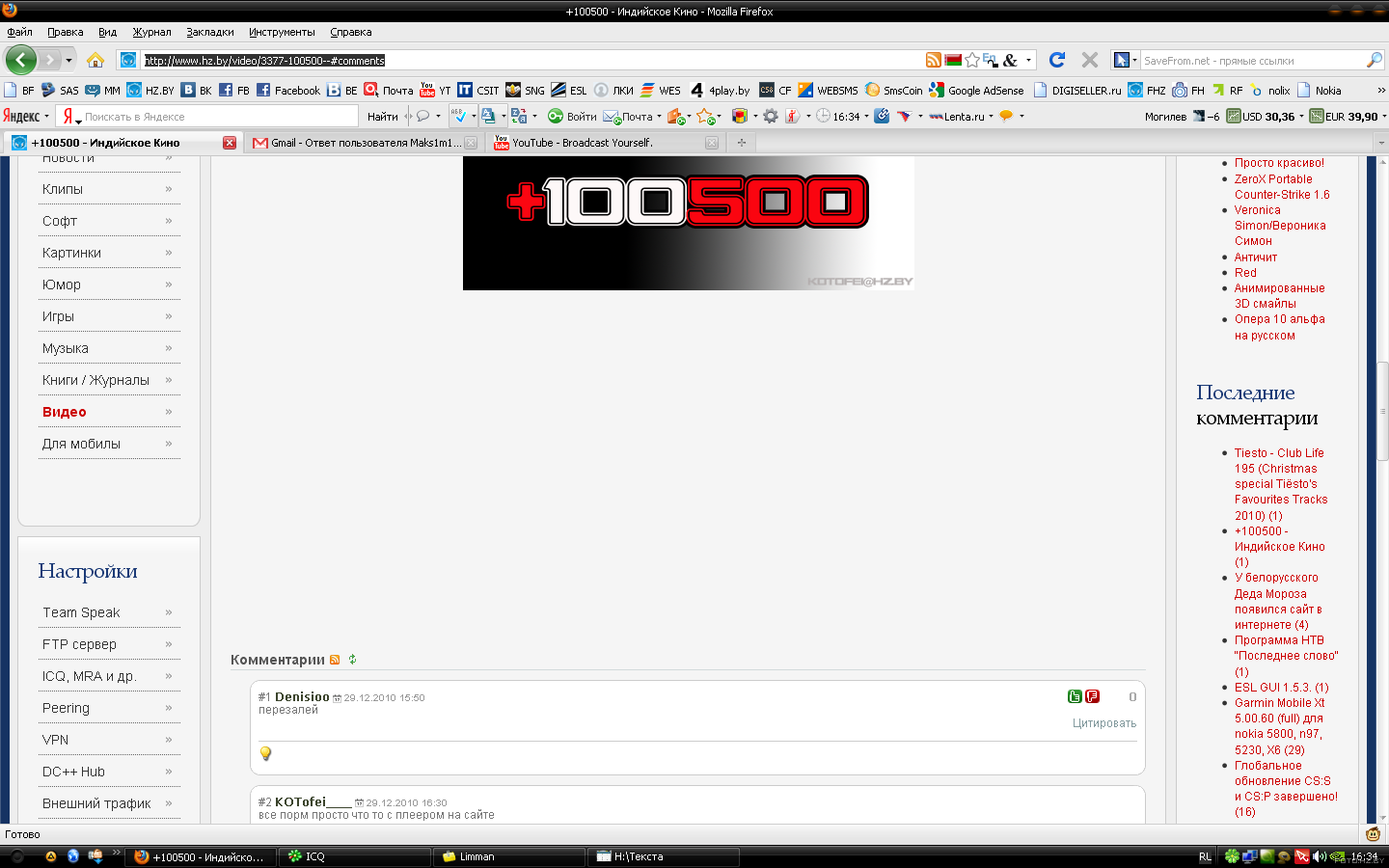Open Почта mail button in Yandex bar
Image resolution: width=1389 pixels, height=868 pixels.
(x=629, y=116)
